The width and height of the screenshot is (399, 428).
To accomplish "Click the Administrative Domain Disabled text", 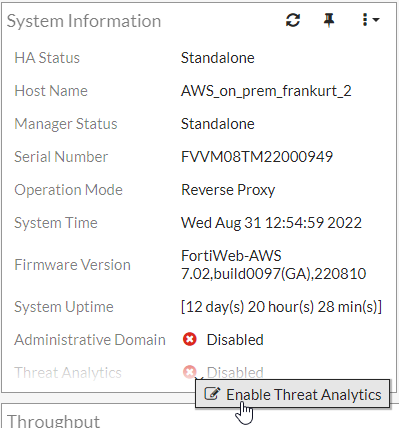I will 235,340.
